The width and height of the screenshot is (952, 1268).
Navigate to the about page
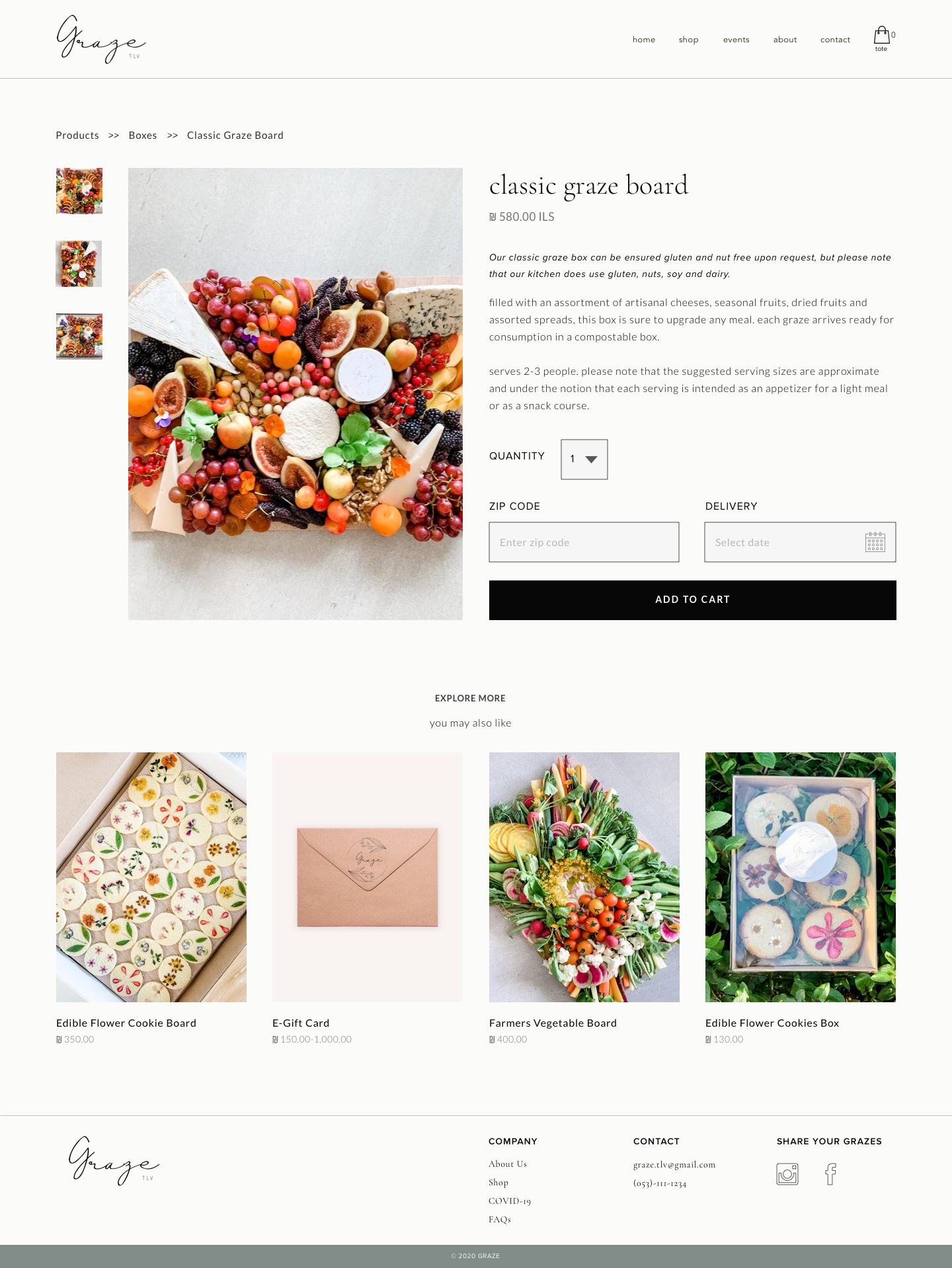click(x=785, y=40)
